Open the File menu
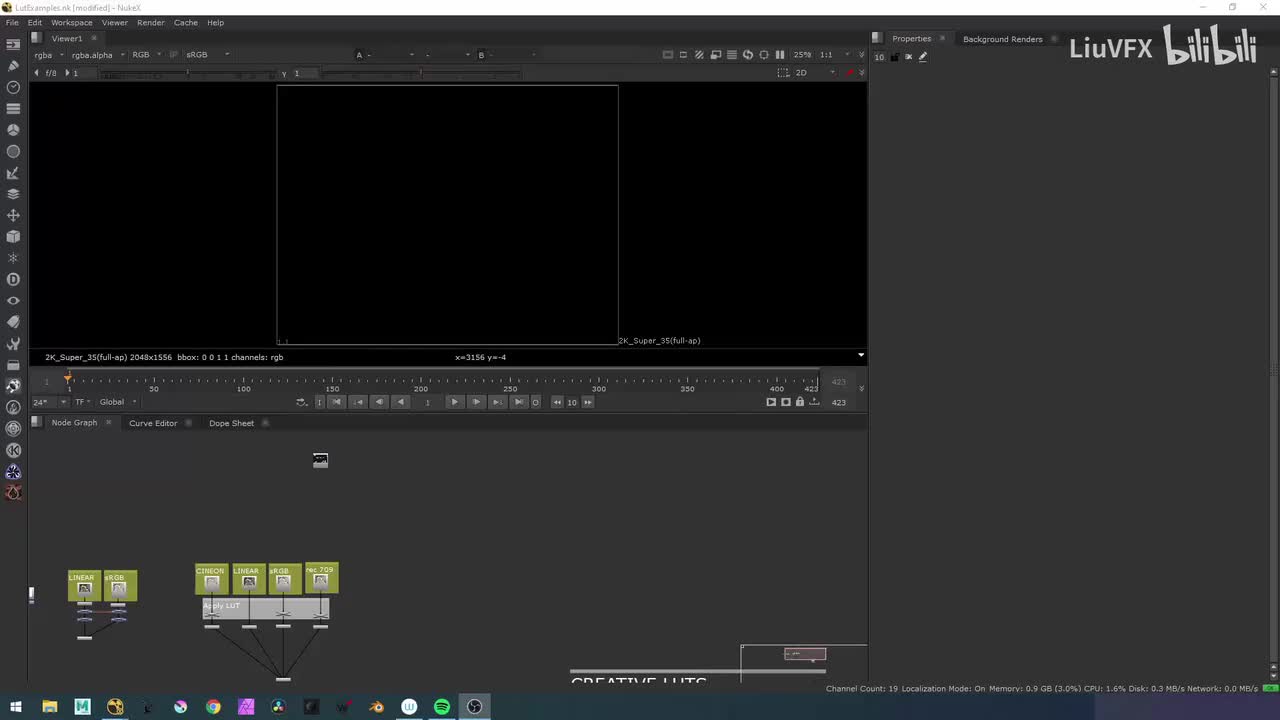The height and width of the screenshot is (720, 1280). 12,22
